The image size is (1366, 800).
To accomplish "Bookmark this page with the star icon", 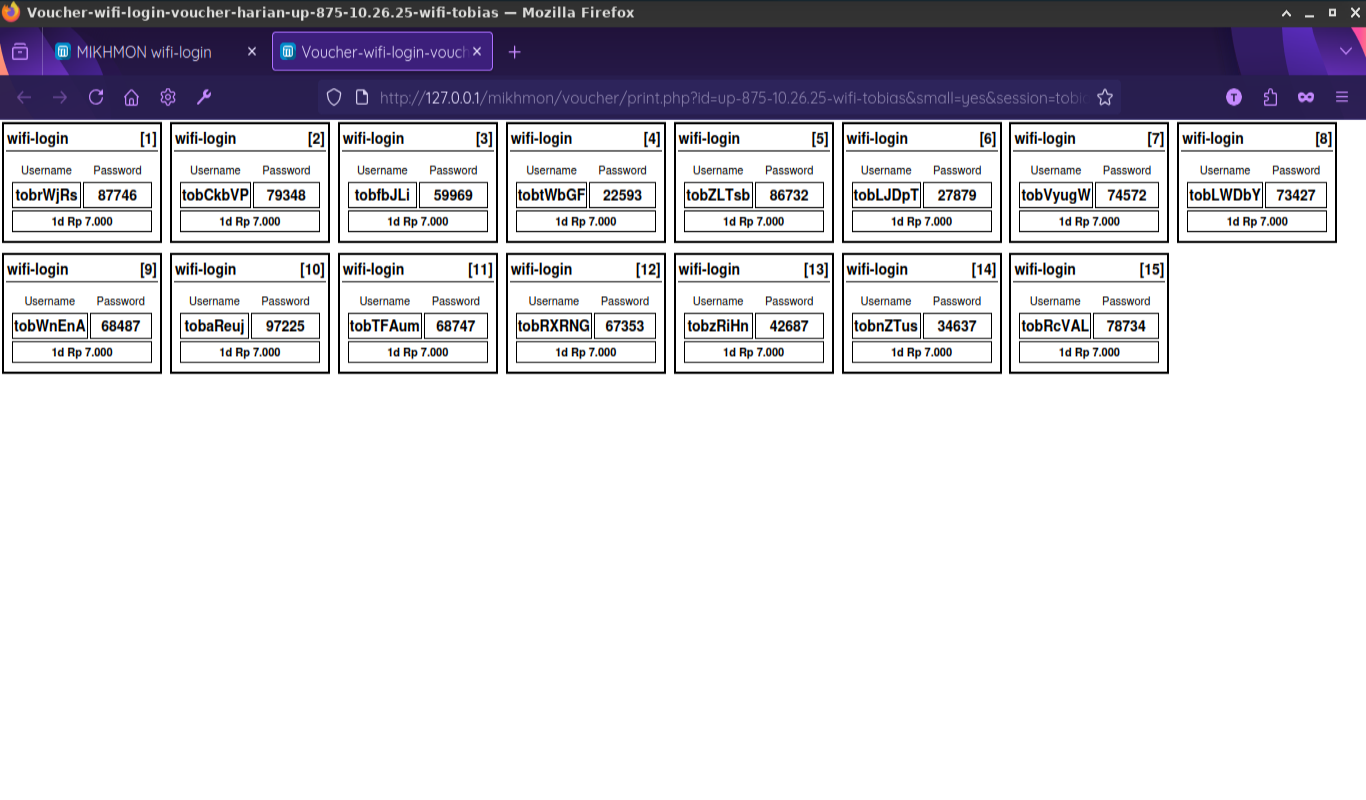I will point(1105,97).
